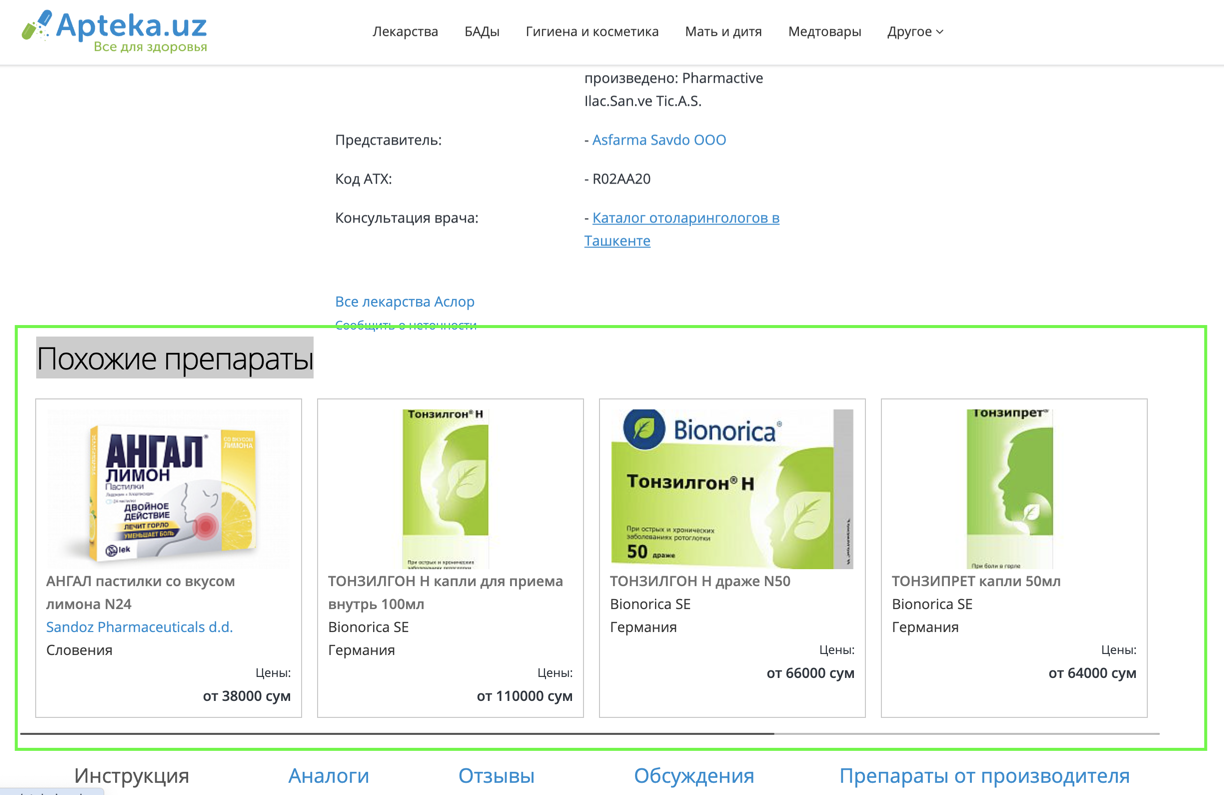Click the R02AA20 ATX code value
Screen dimensions: 1224x795
(621, 179)
